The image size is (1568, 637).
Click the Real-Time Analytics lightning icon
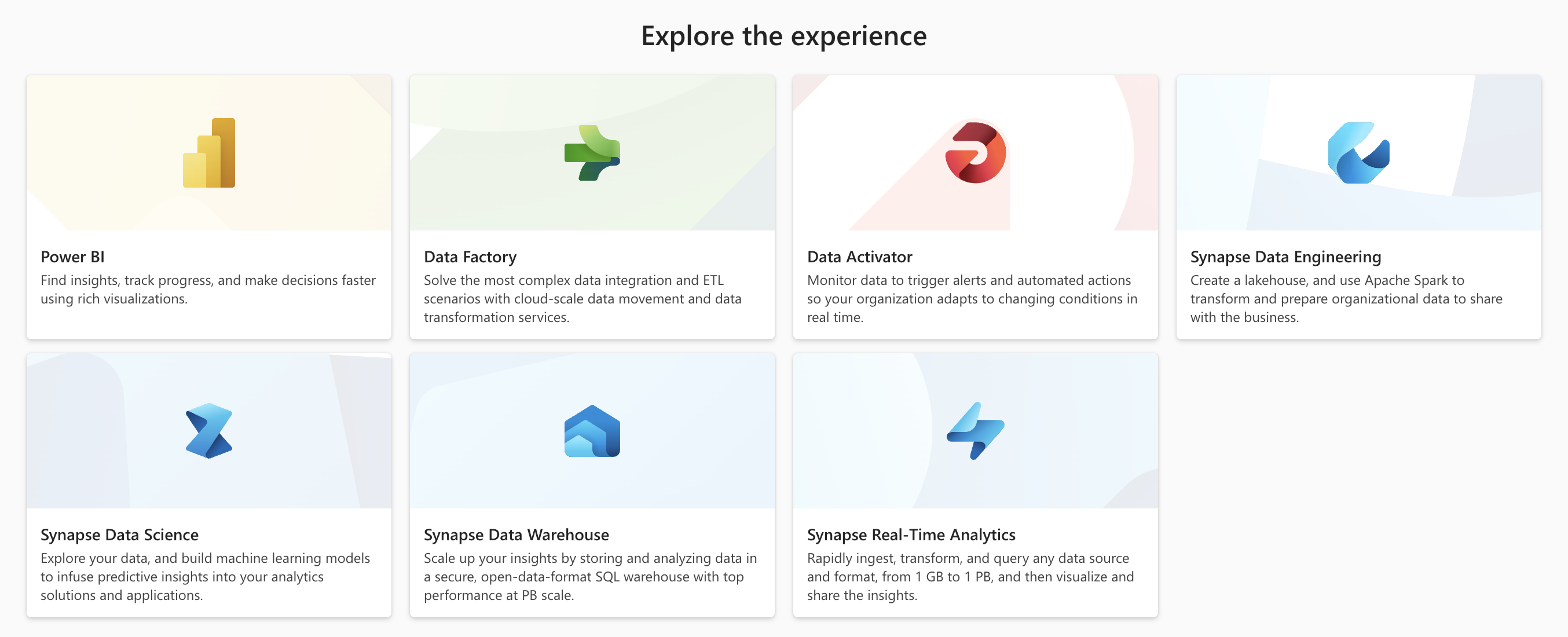click(975, 430)
